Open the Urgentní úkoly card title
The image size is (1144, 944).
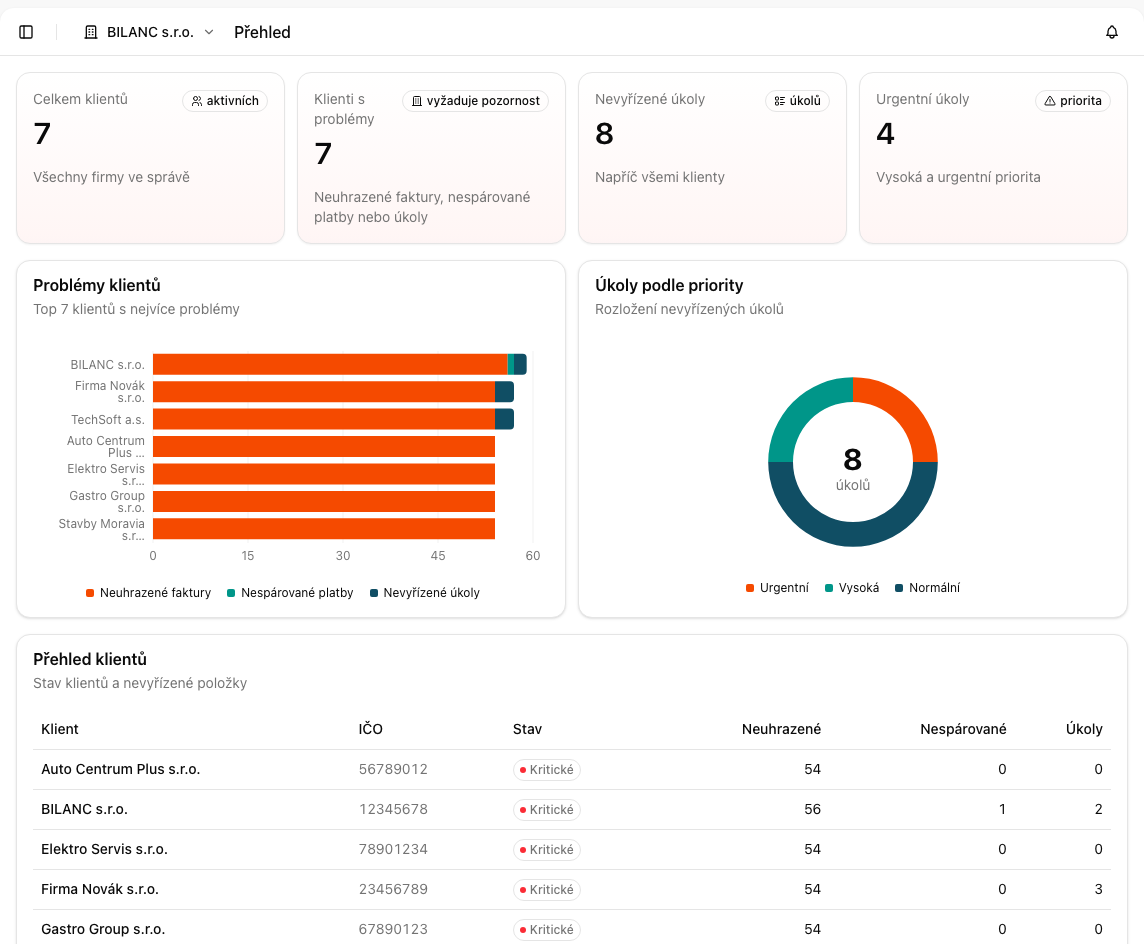pos(922,99)
